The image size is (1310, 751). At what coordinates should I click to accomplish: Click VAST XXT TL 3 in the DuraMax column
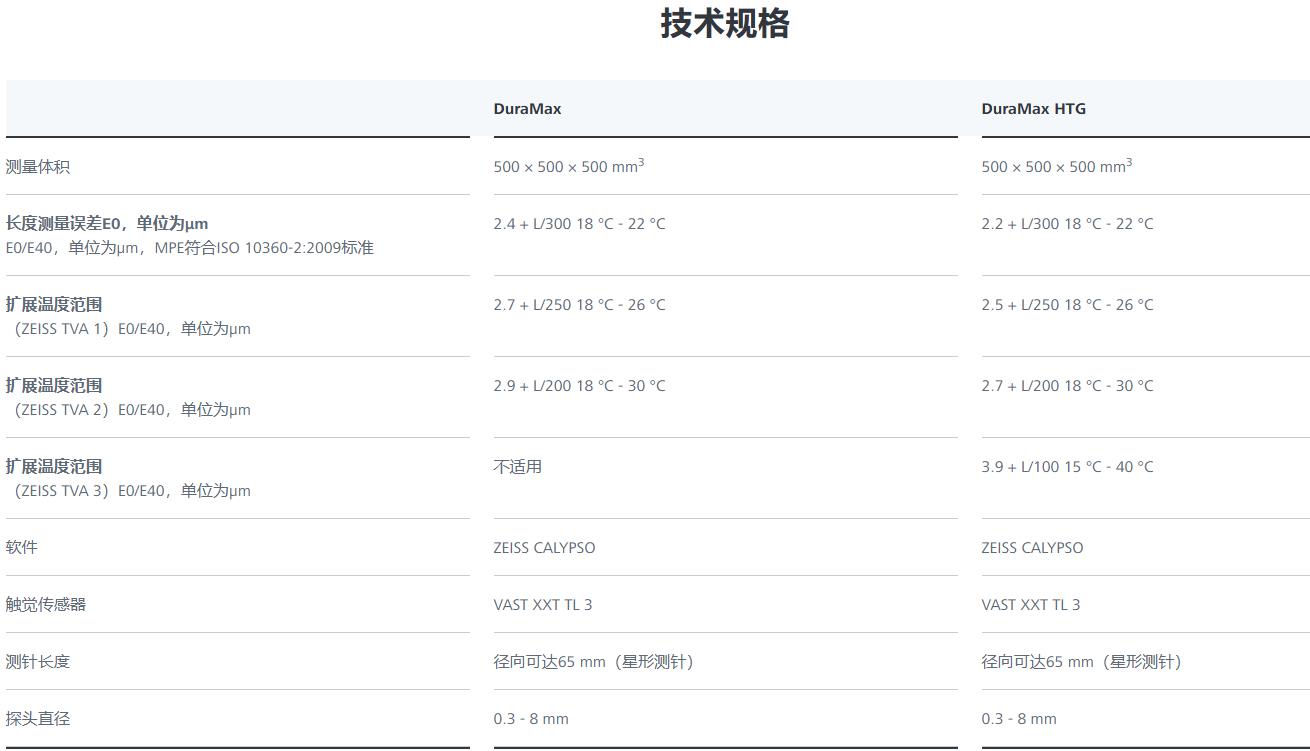click(x=542, y=605)
